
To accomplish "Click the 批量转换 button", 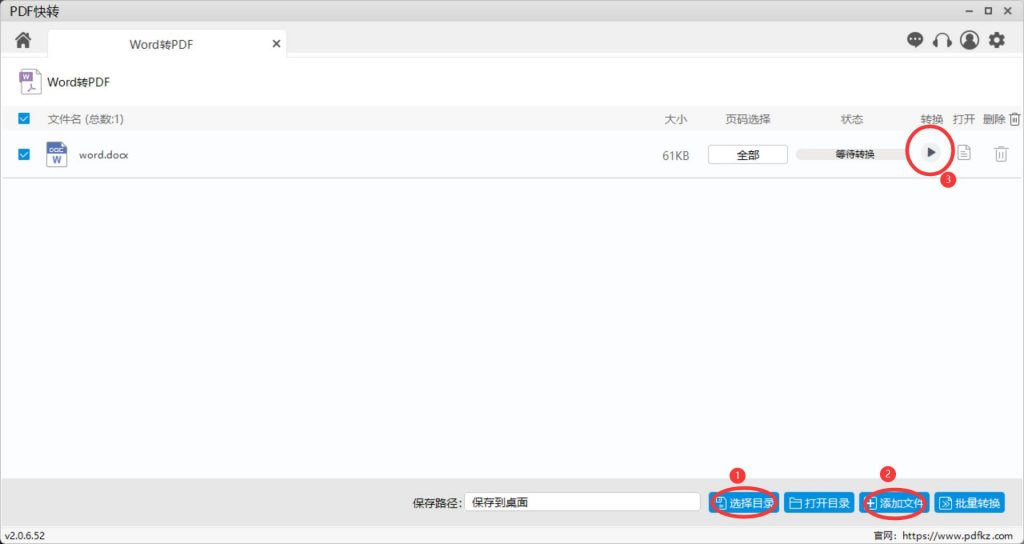I will pos(970,503).
